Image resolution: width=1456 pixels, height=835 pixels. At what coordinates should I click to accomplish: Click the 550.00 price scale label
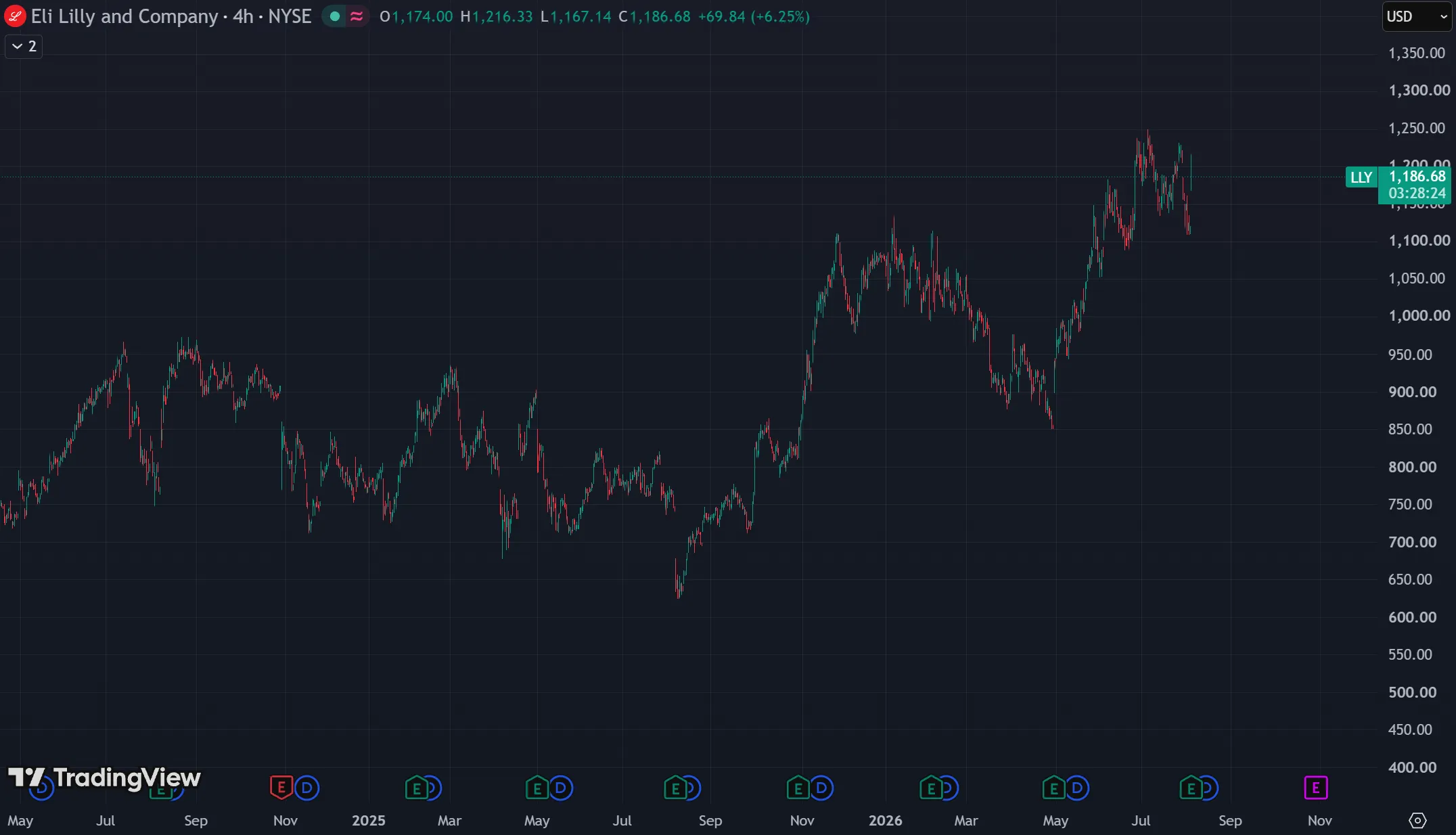tap(1410, 654)
